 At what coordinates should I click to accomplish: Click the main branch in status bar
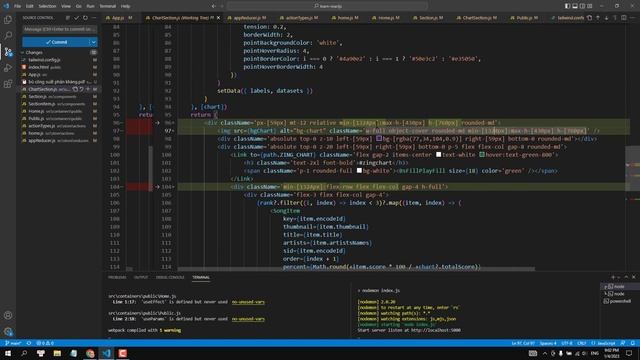tap(13, 343)
